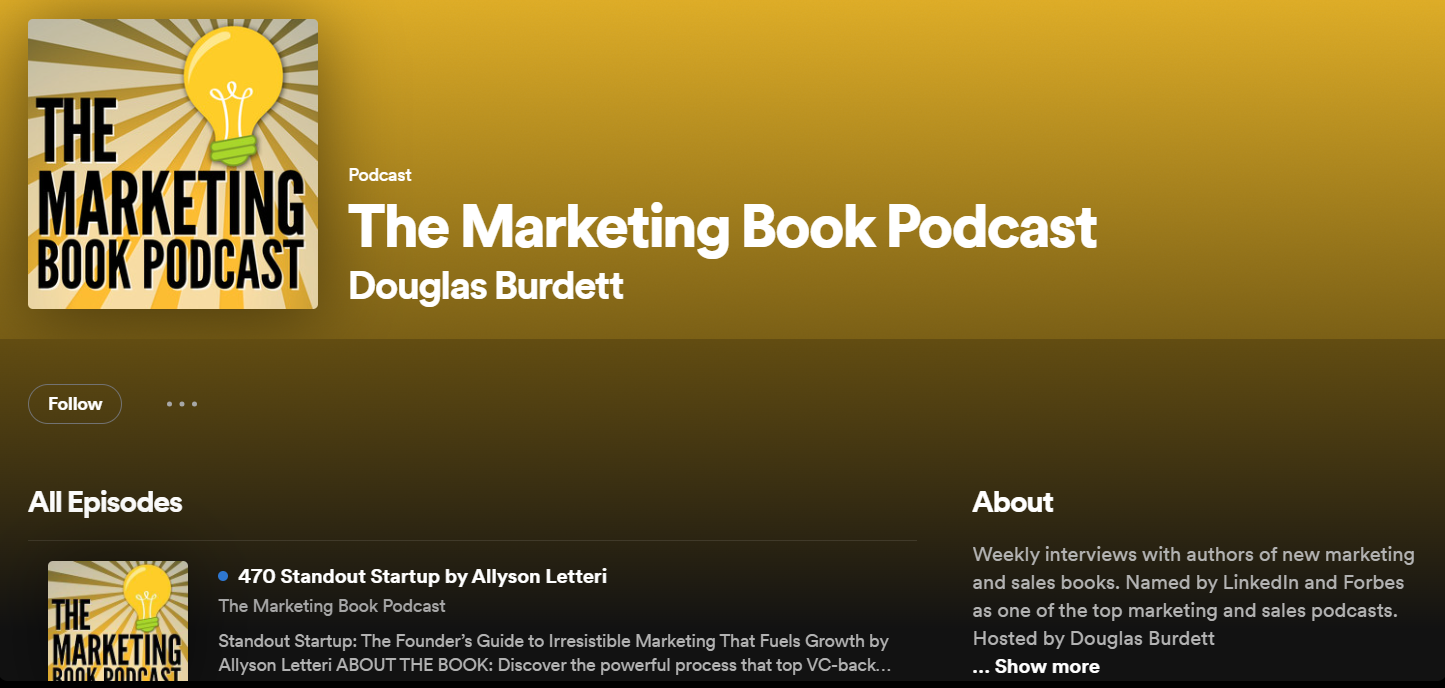Select the About heading
1445x688 pixels.
1013,502
